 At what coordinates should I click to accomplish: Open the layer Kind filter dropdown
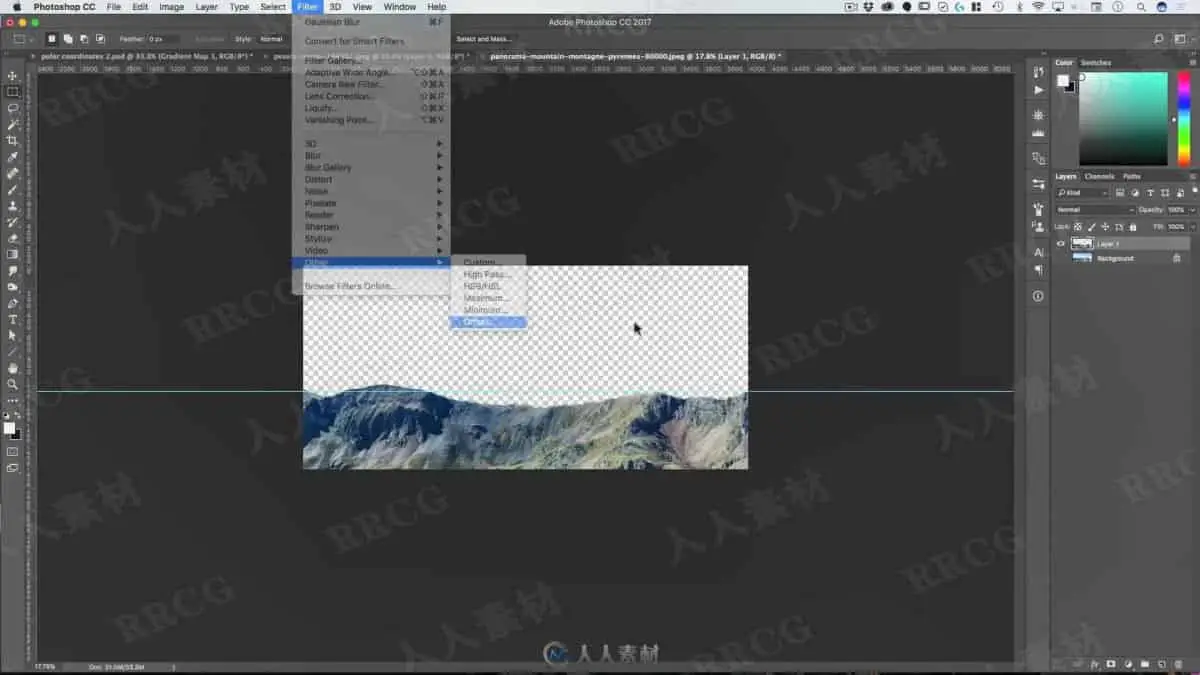point(1083,193)
